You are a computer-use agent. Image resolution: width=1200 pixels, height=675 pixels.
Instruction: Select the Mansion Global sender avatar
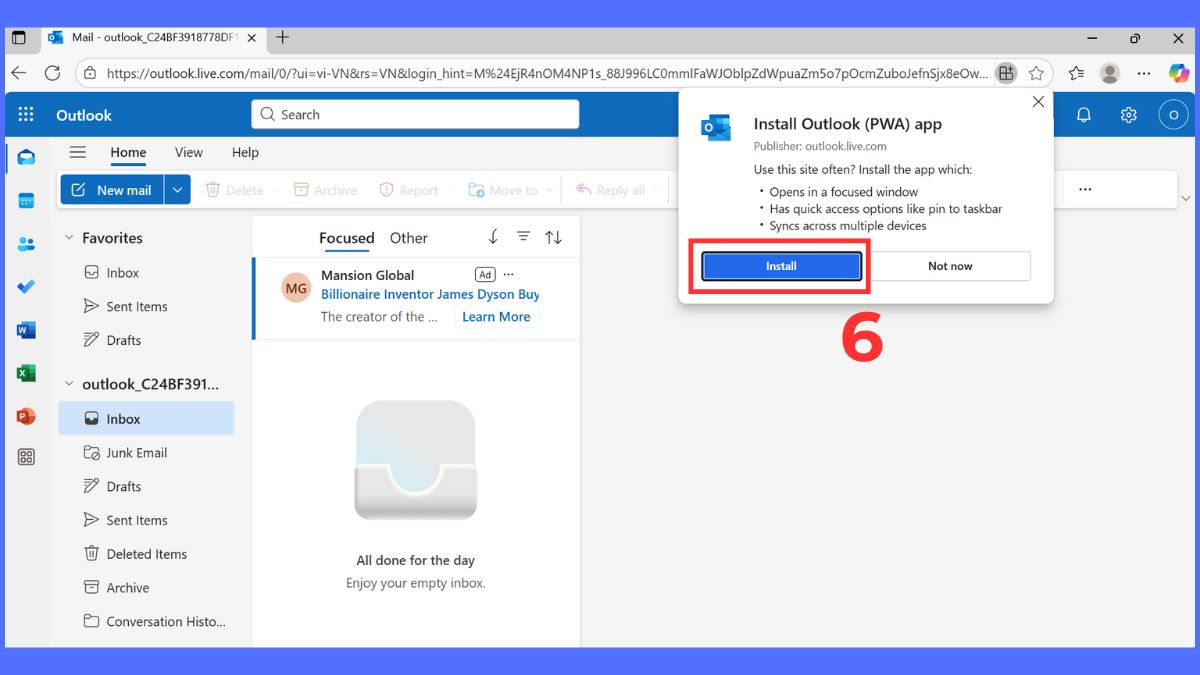point(296,289)
